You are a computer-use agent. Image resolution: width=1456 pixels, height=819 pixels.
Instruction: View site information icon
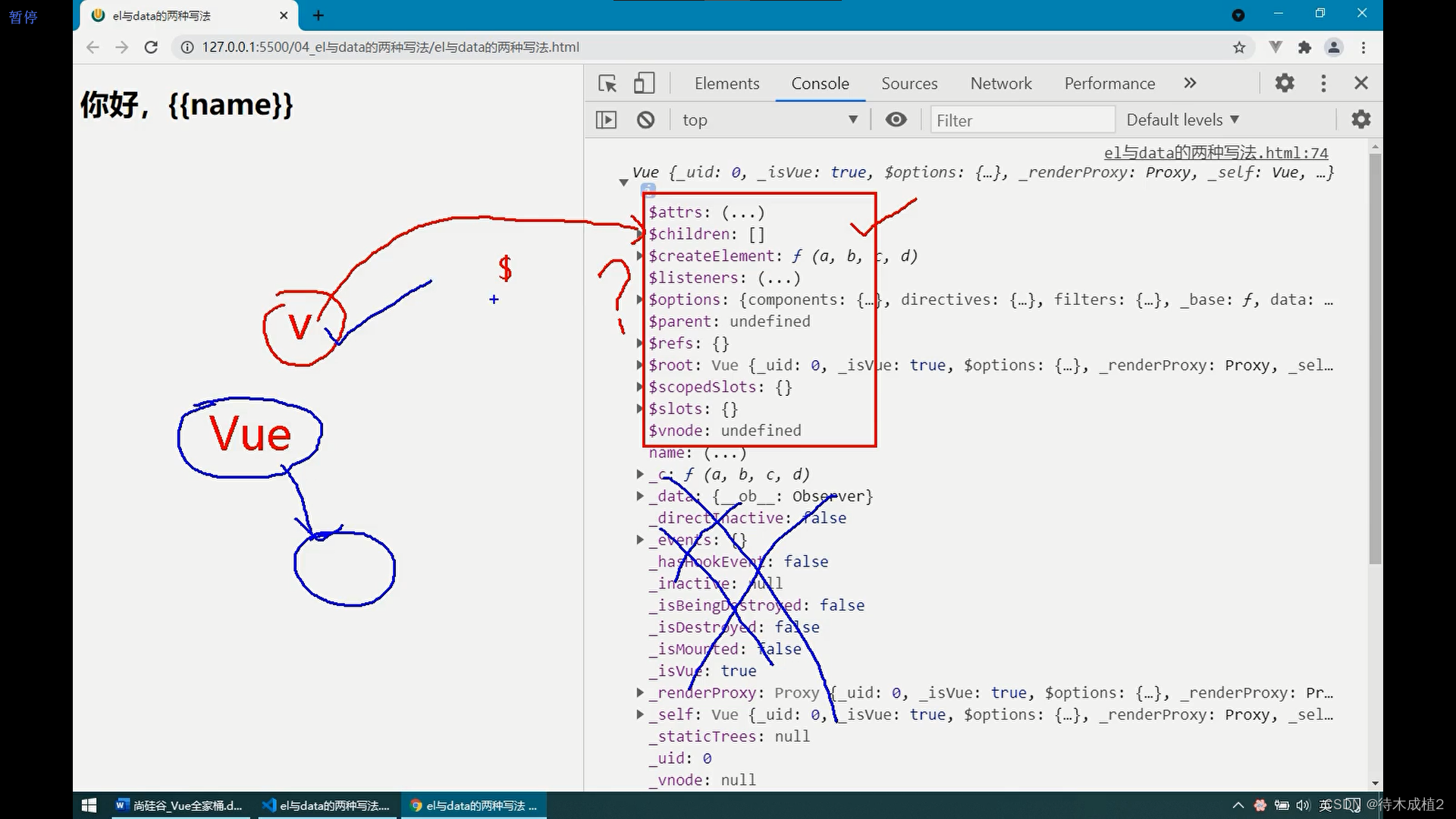[x=187, y=47]
